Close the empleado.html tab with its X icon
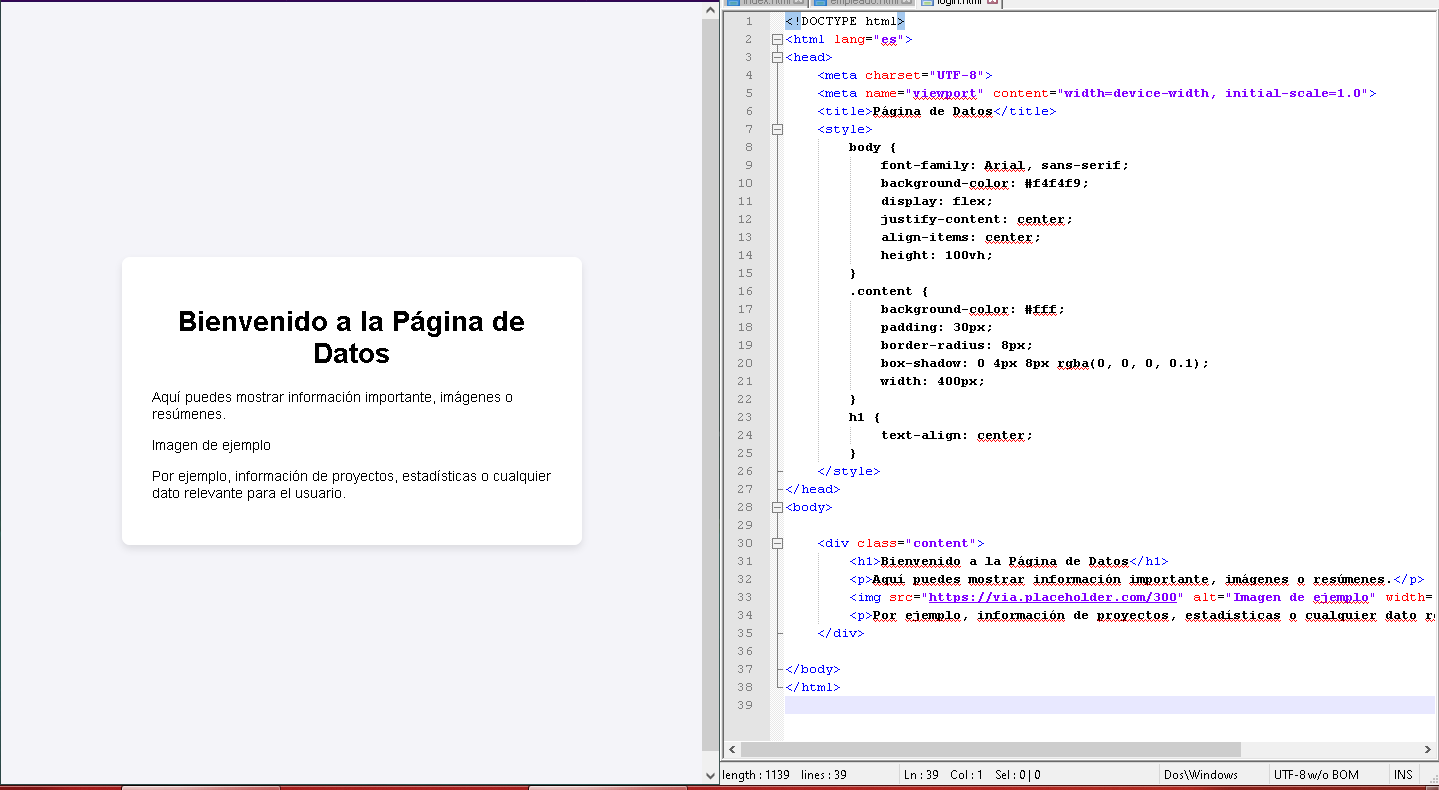Image resolution: width=1439 pixels, height=790 pixels. click(x=908, y=2)
